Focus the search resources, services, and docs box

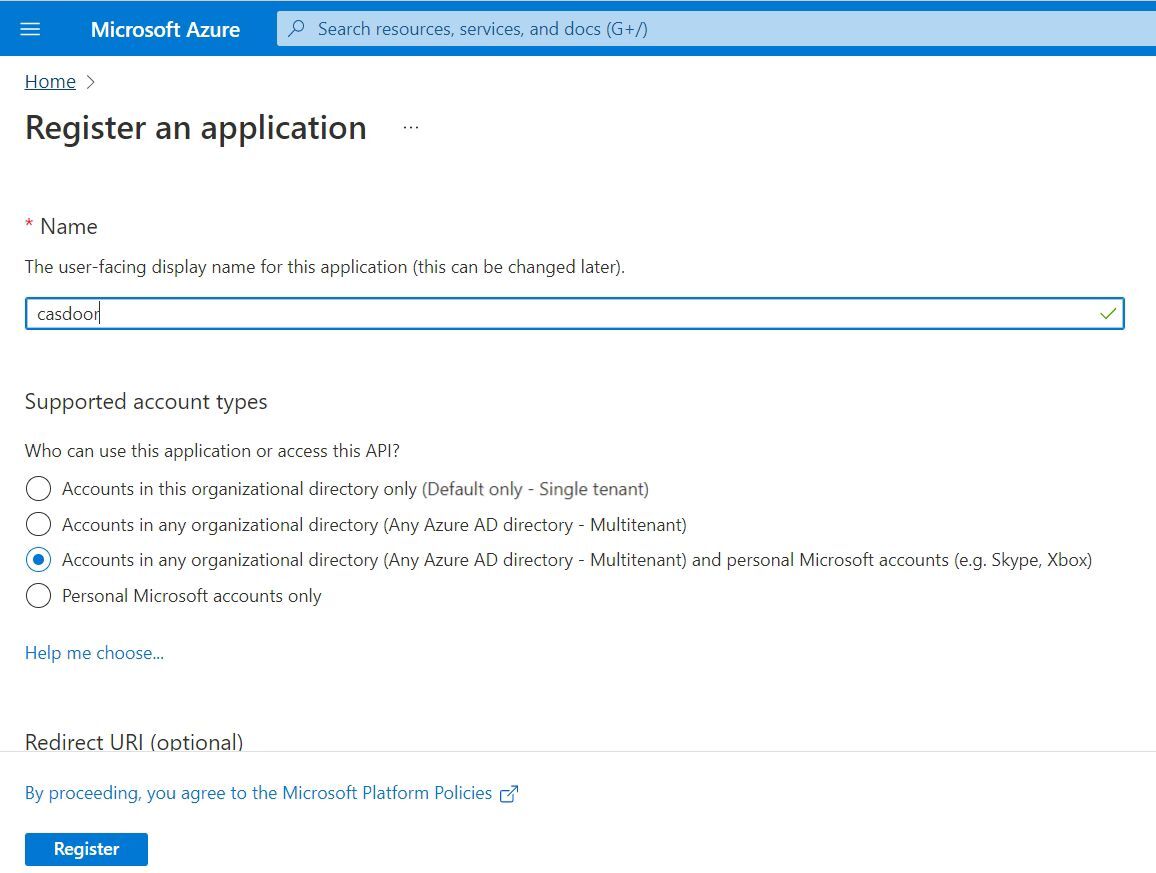700,29
